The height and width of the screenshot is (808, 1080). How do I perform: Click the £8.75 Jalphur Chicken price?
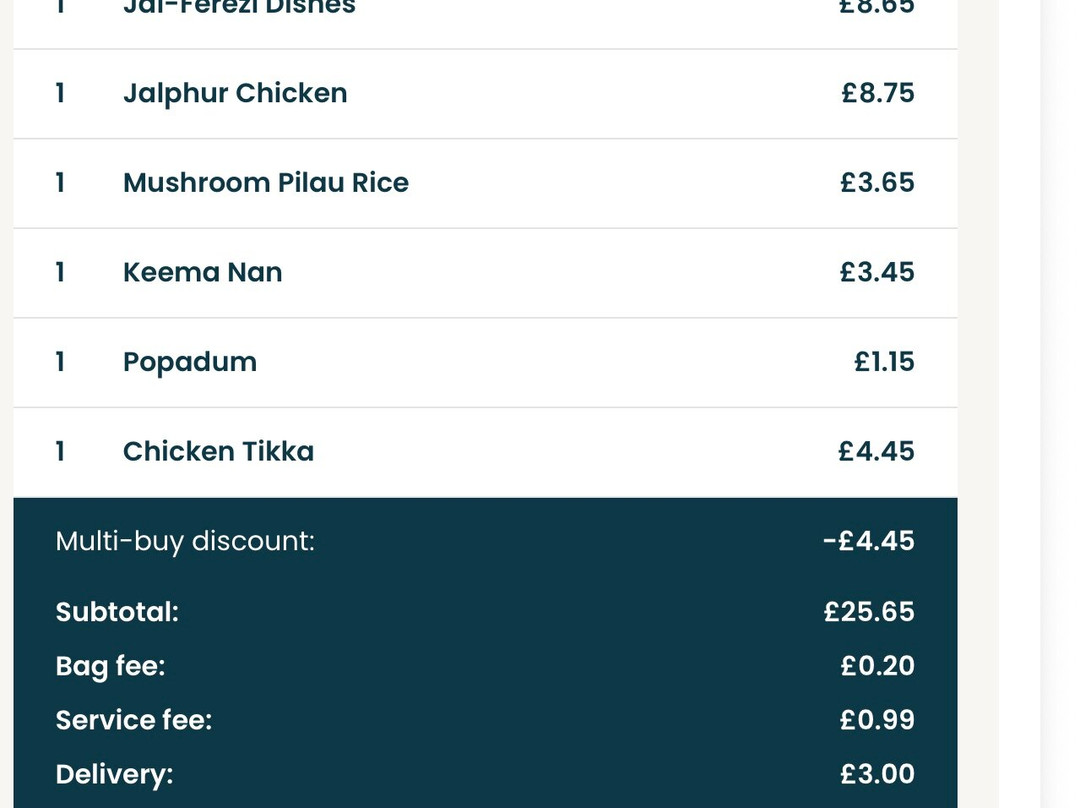click(878, 93)
